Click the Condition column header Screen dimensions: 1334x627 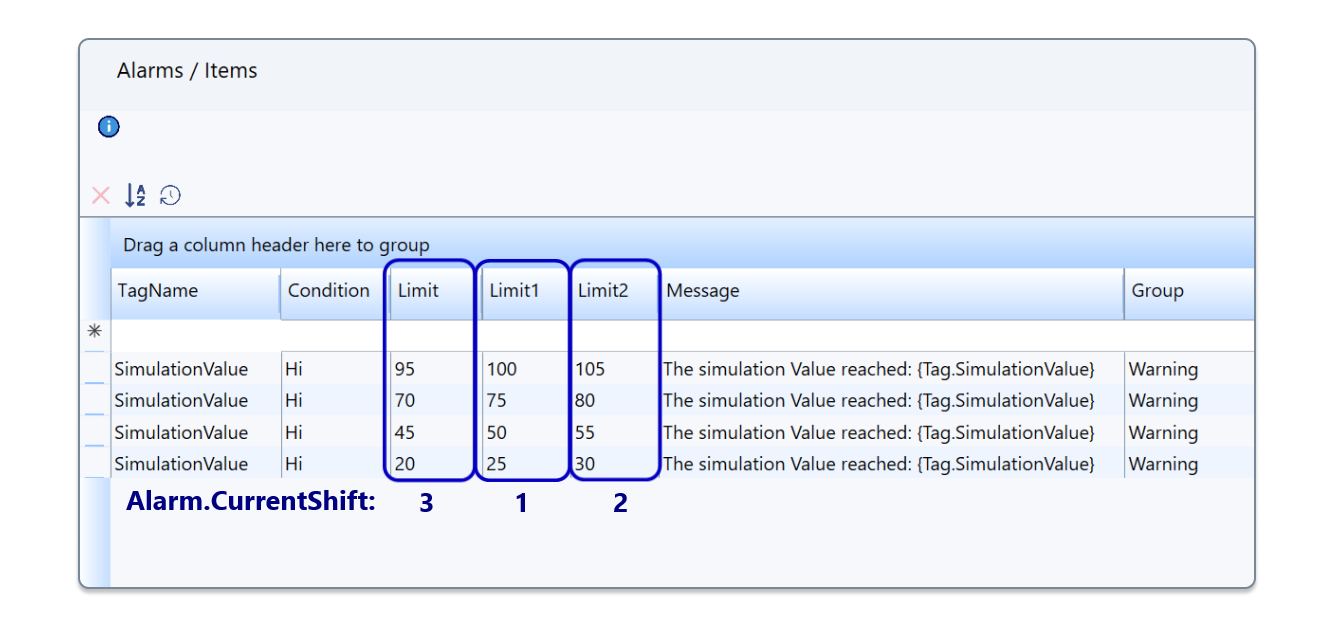coord(329,291)
